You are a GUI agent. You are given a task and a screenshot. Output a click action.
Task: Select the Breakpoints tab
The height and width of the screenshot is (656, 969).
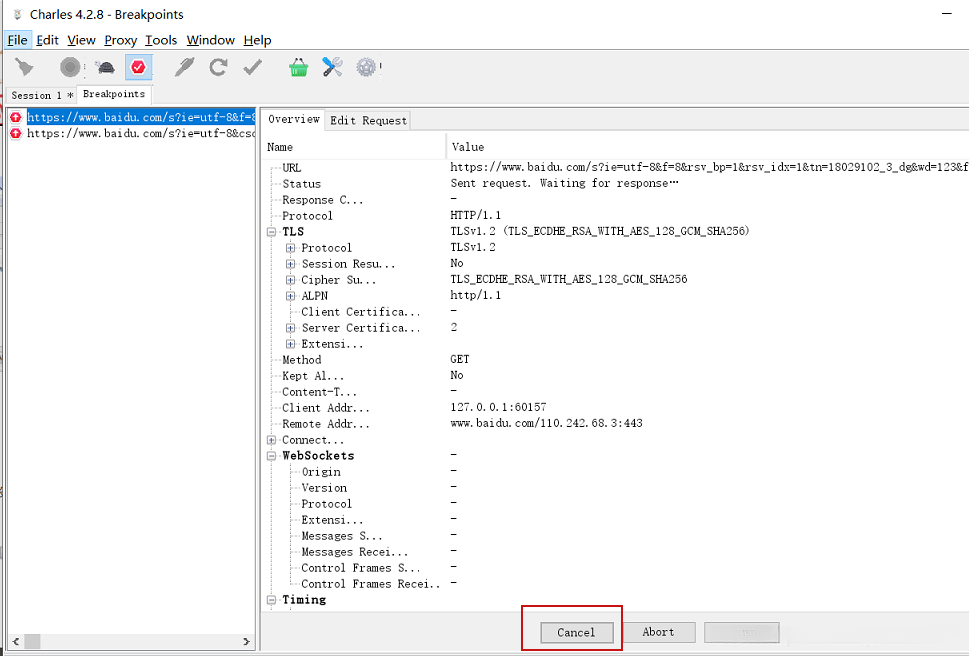pyautogui.click(x=114, y=94)
